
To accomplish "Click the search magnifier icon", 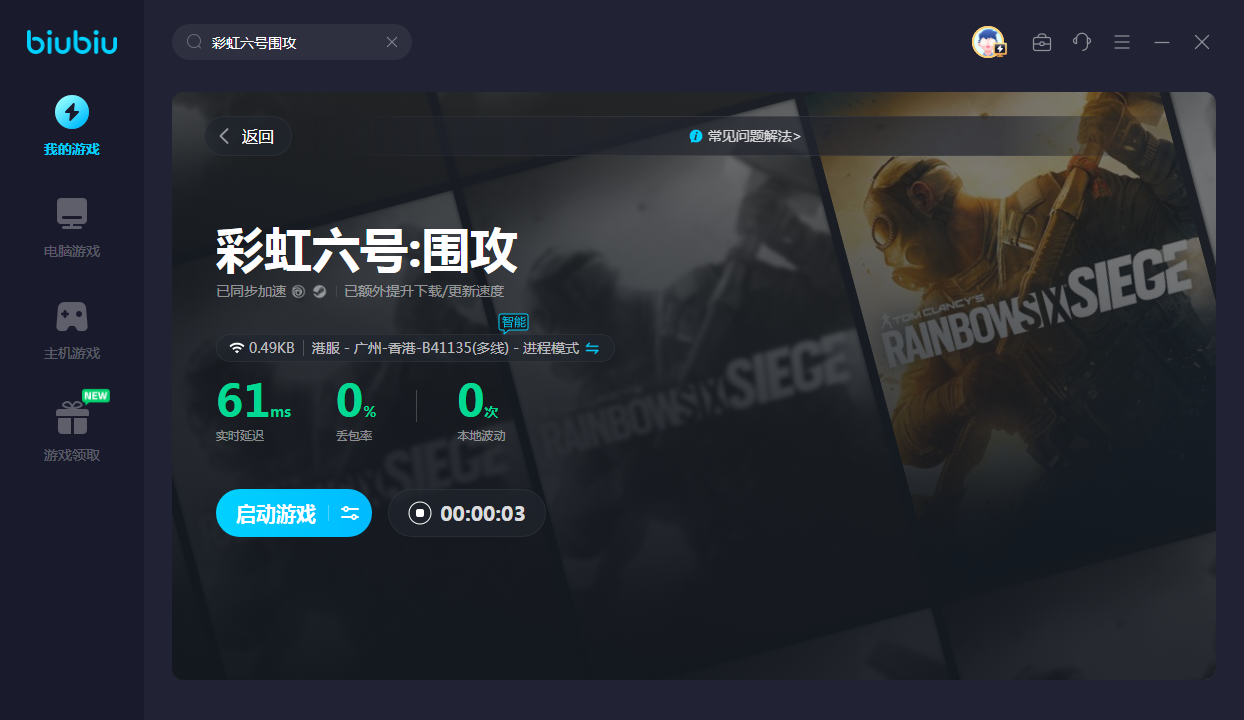I will click(x=195, y=42).
